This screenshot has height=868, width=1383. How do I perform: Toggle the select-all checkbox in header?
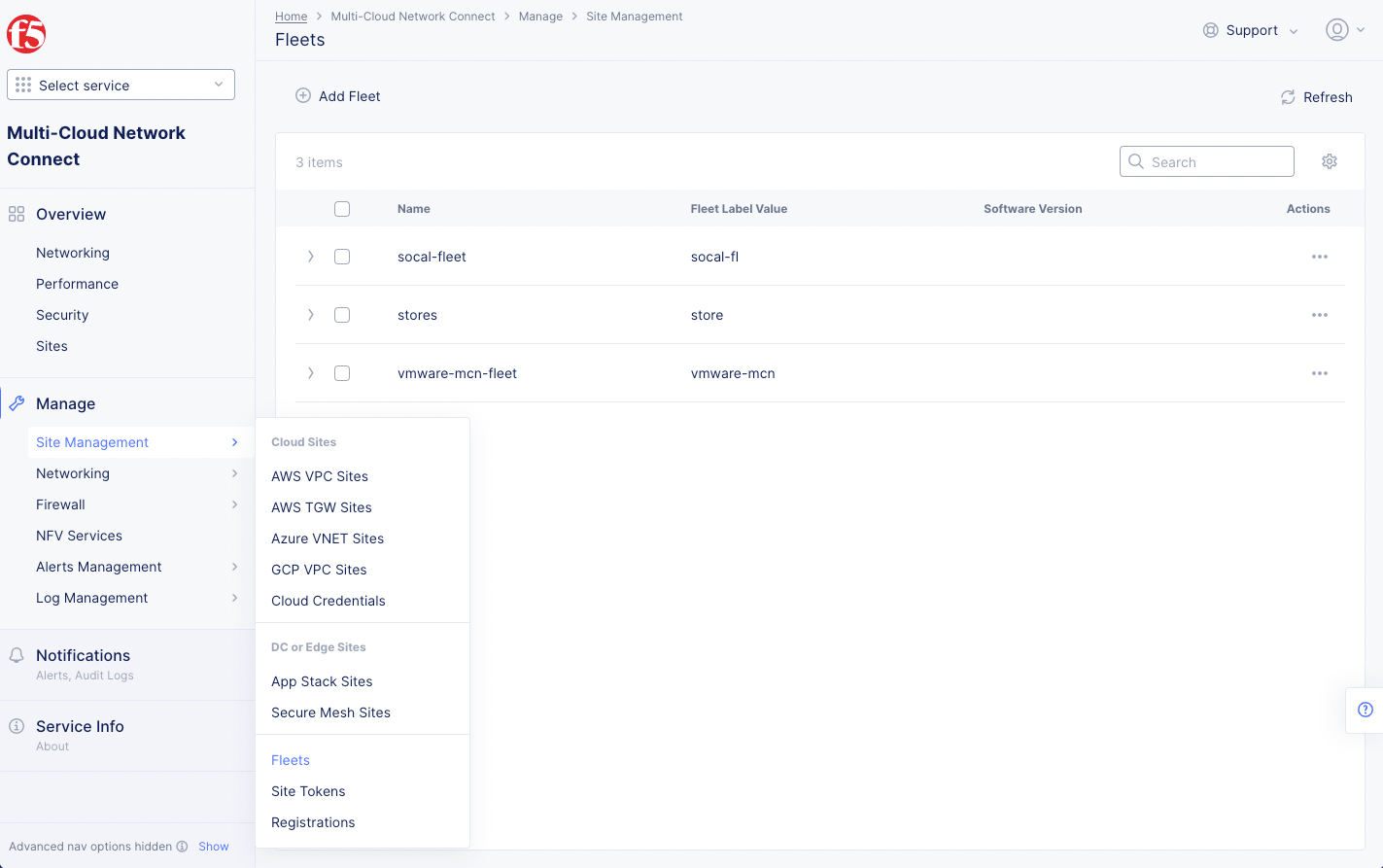(x=342, y=209)
